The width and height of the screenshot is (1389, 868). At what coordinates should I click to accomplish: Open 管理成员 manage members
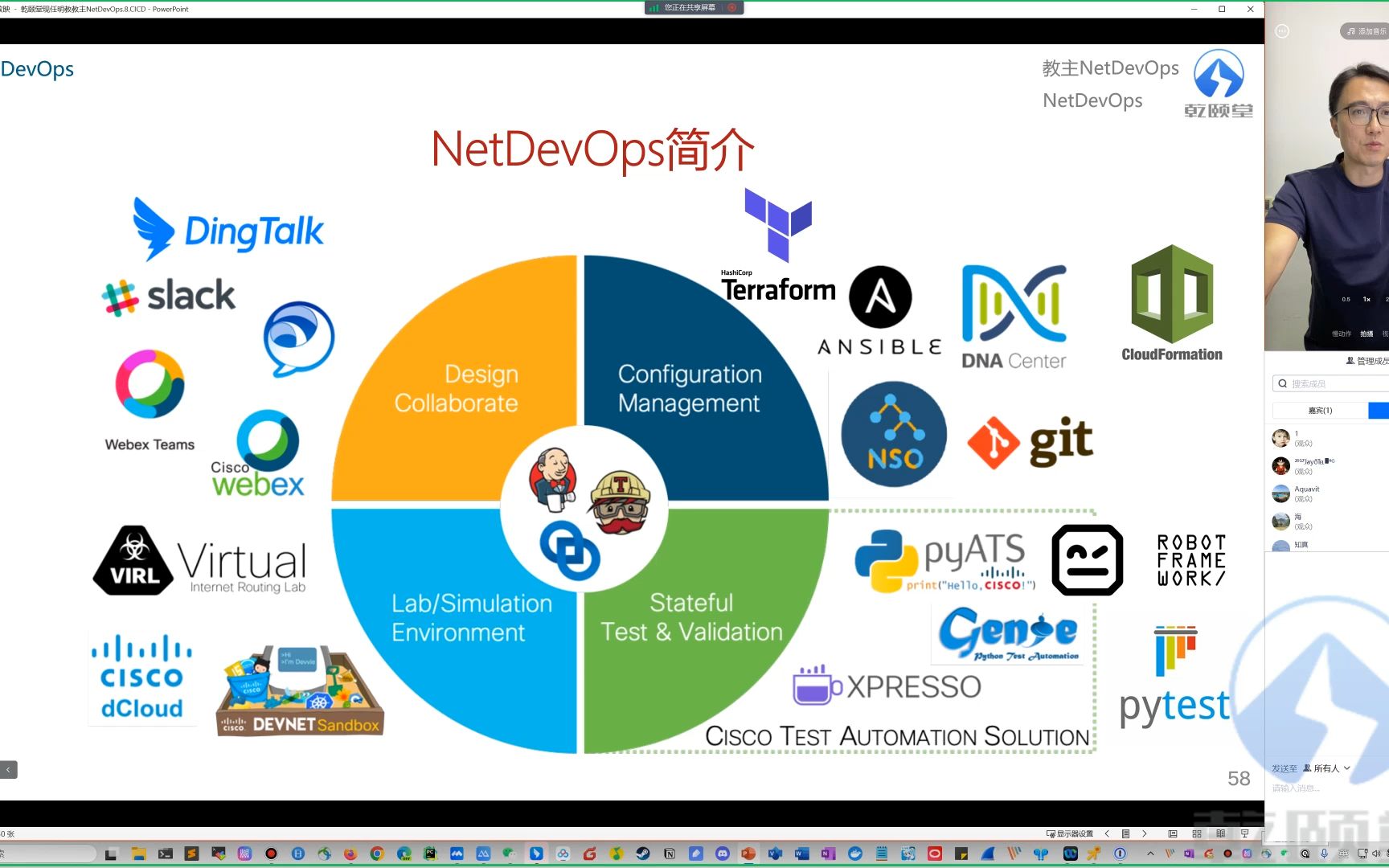click(1368, 361)
